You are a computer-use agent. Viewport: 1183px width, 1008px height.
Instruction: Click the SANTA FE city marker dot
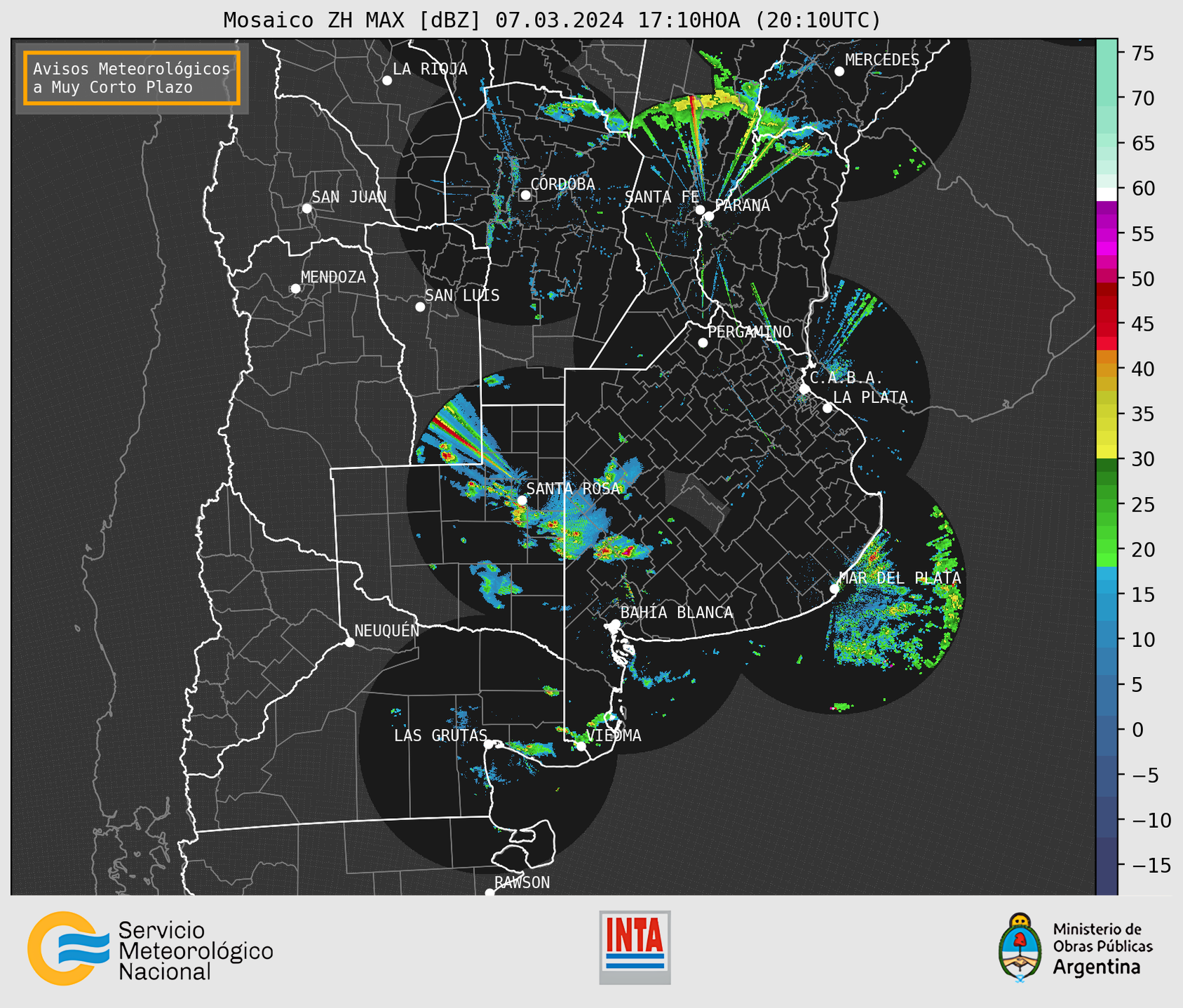point(700,210)
